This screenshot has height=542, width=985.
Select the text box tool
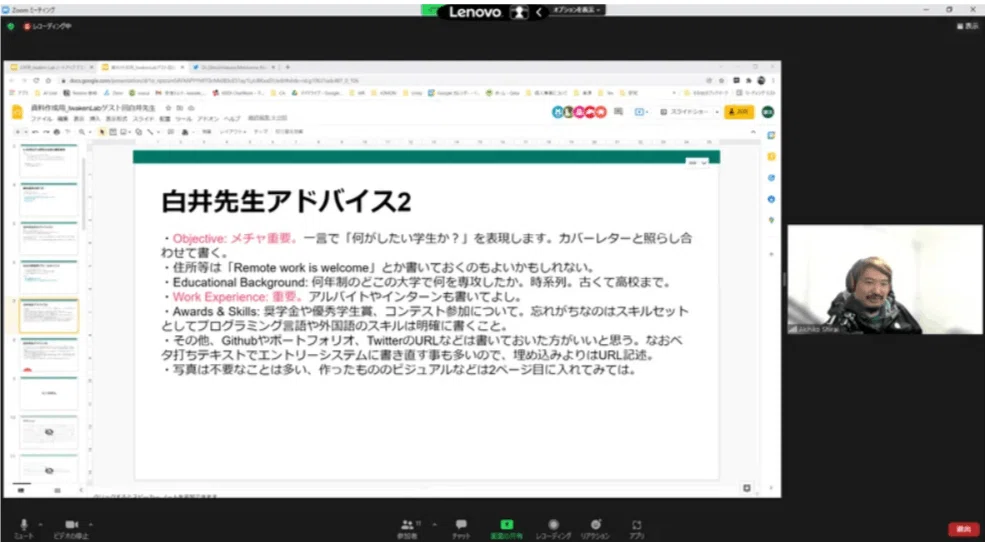(113, 132)
